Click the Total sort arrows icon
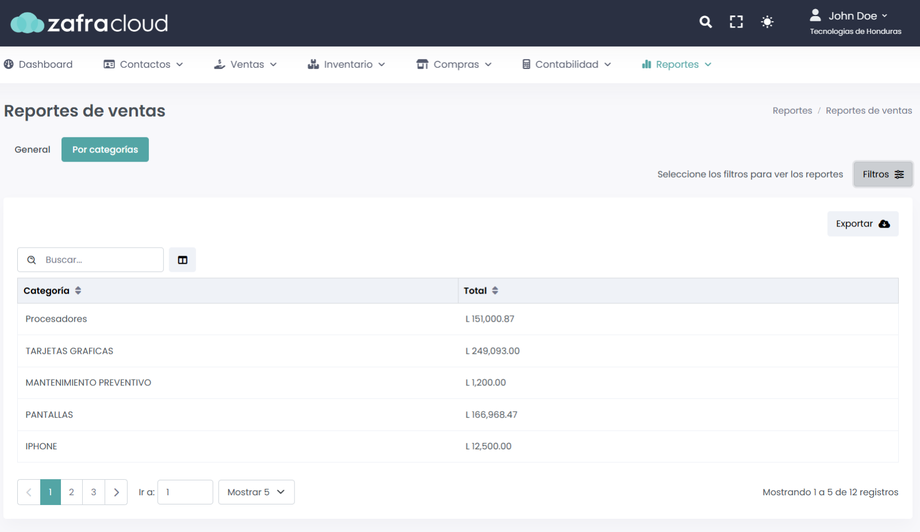This screenshot has height=532, width=920. coord(495,290)
